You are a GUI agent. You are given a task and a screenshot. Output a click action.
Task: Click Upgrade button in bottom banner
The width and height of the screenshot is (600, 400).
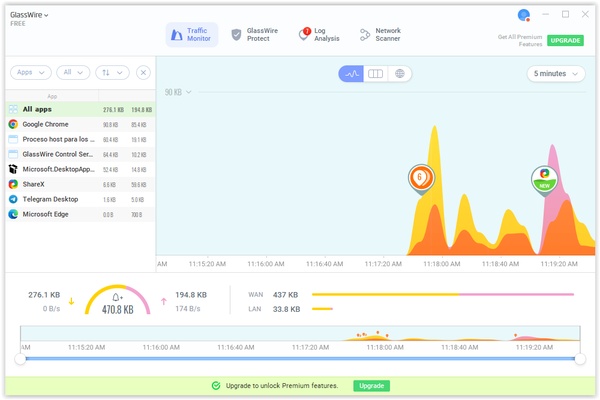pyautogui.click(x=371, y=385)
